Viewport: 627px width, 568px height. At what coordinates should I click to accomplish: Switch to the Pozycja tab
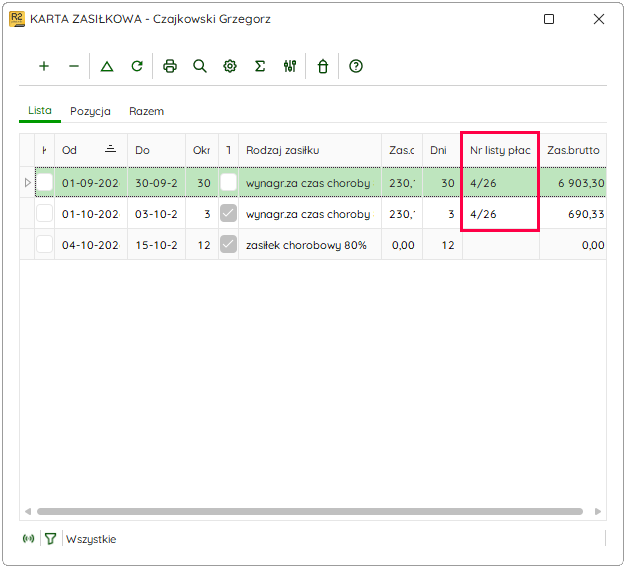click(x=90, y=111)
